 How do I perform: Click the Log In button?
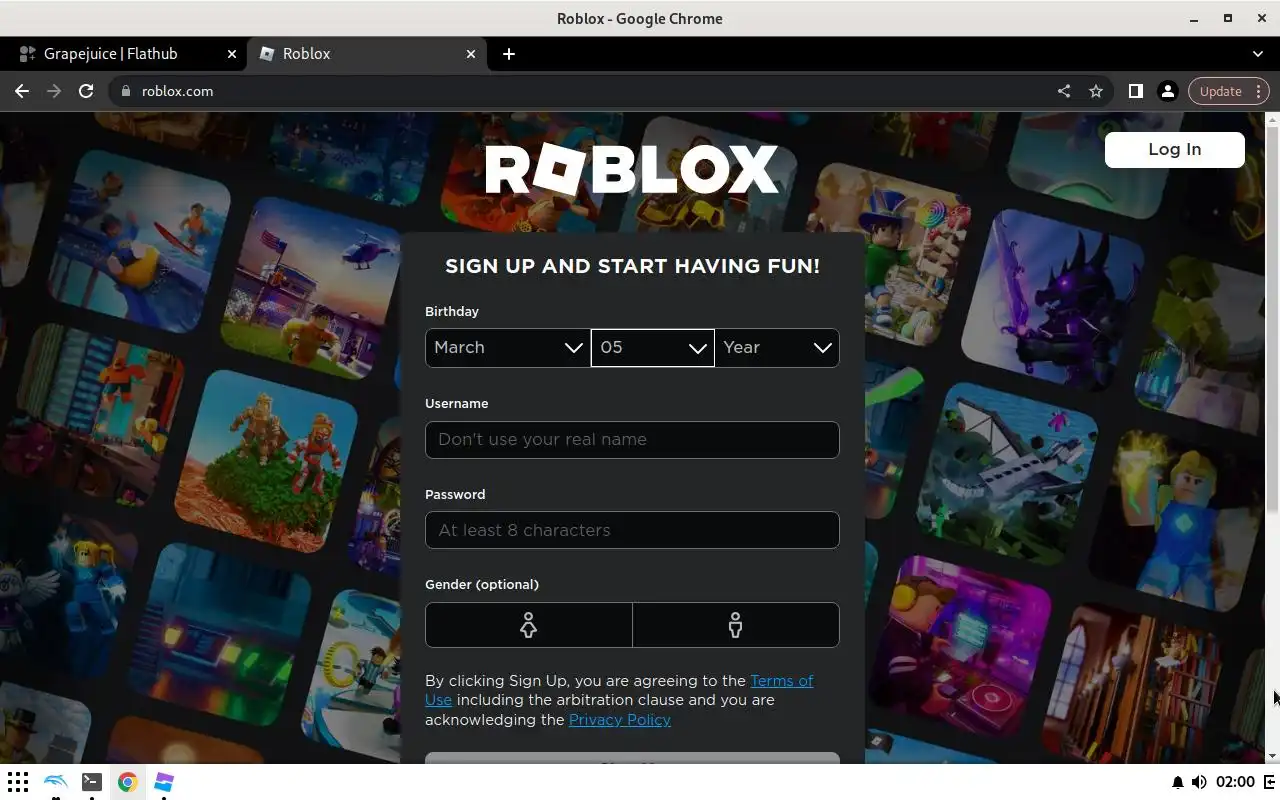[1175, 150]
